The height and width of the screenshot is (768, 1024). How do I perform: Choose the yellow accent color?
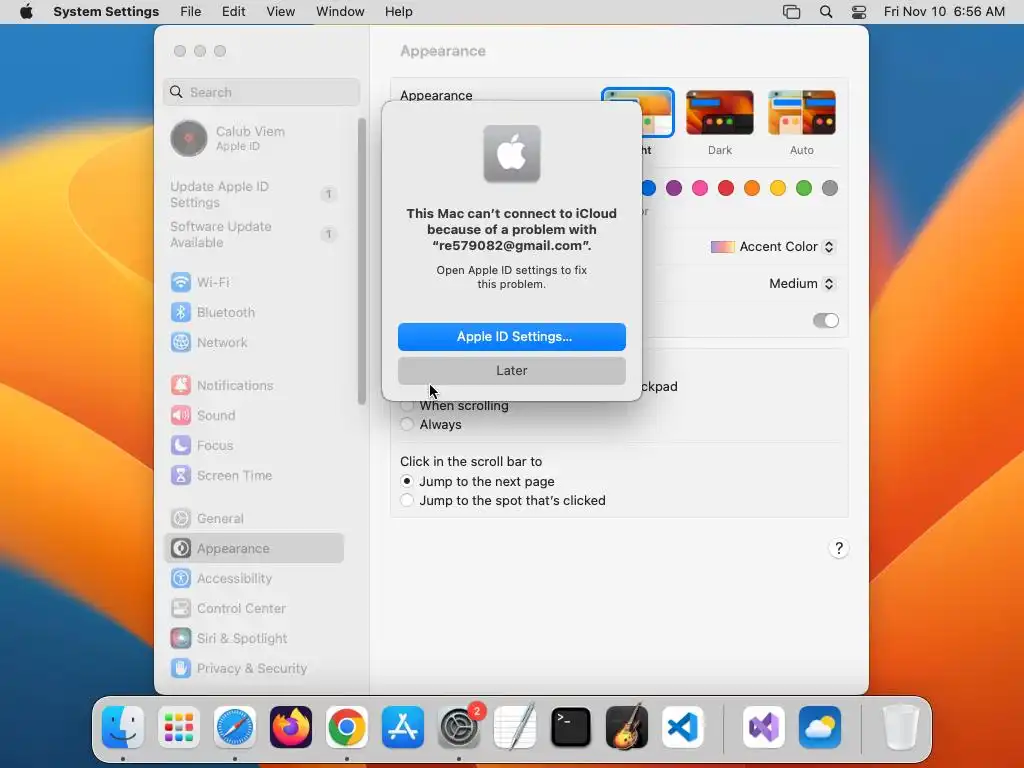(x=778, y=189)
